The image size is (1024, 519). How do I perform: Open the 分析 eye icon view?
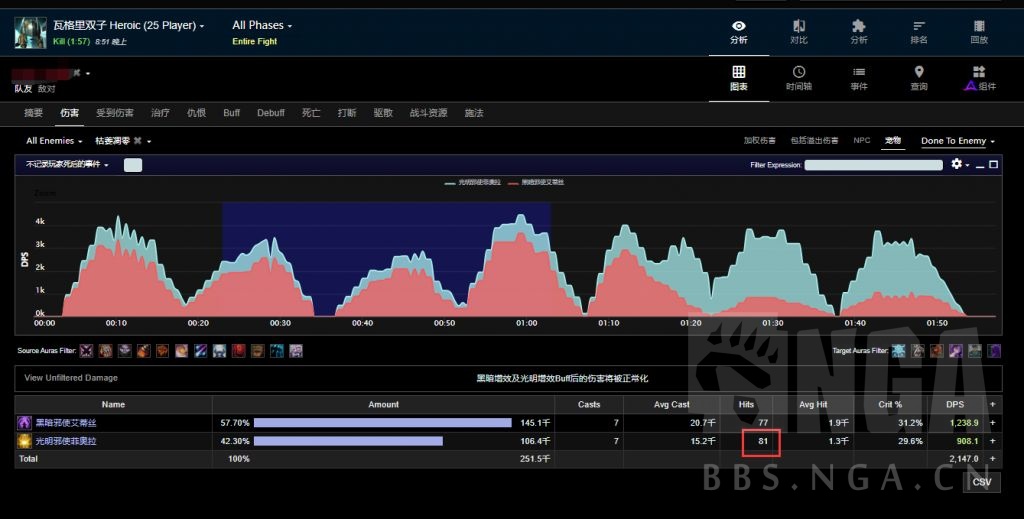739,31
